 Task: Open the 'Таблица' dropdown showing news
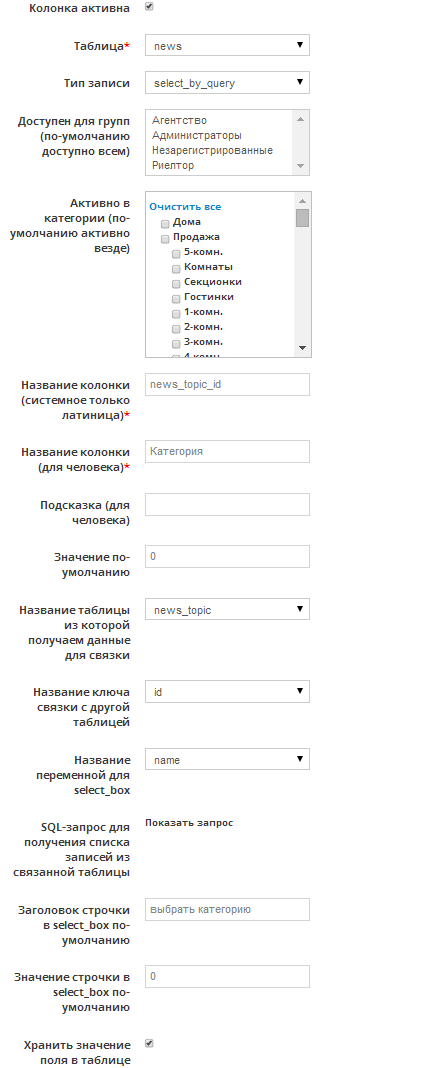click(227, 46)
